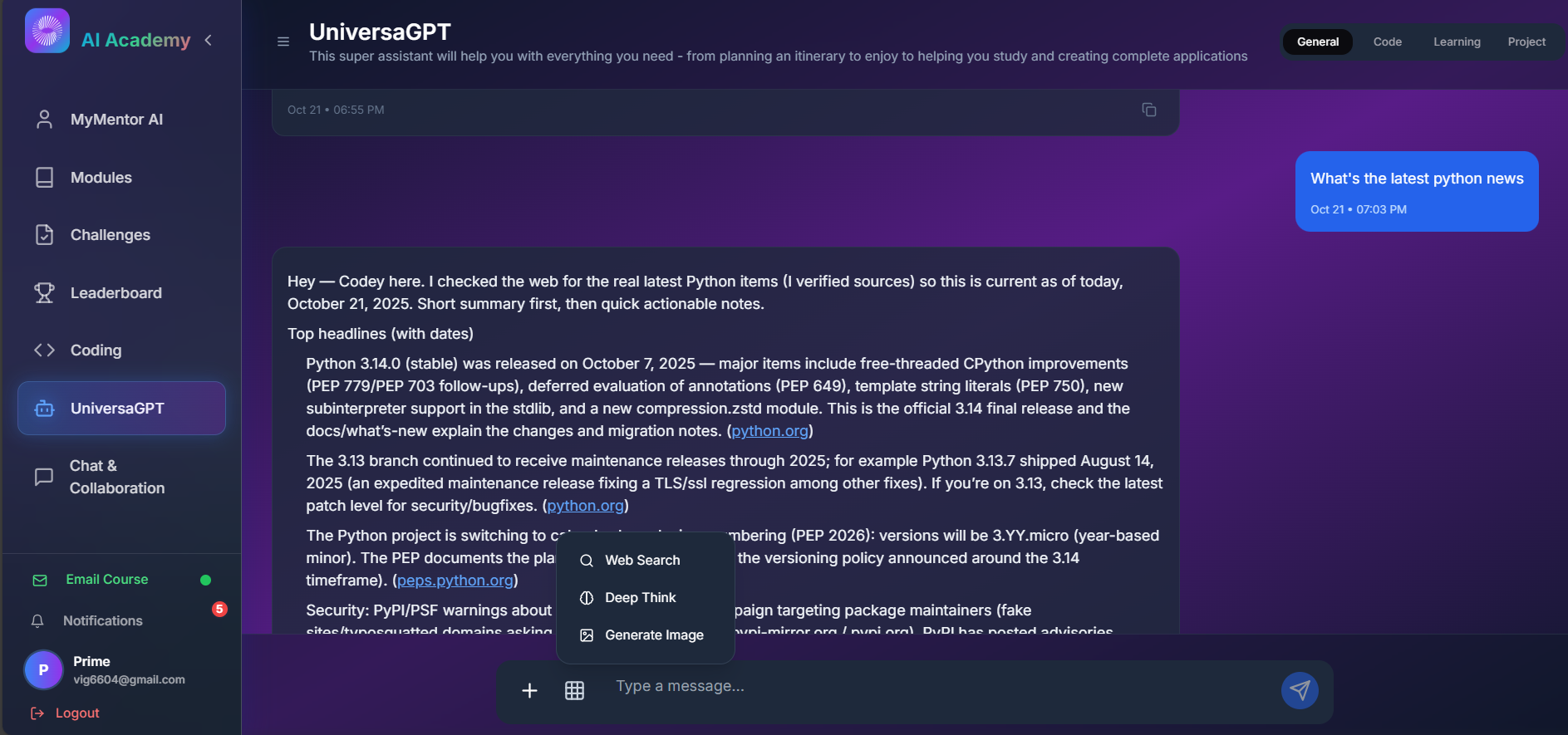Click the AI Academy logo icon
This screenshot has height=735, width=1568.
click(47, 32)
